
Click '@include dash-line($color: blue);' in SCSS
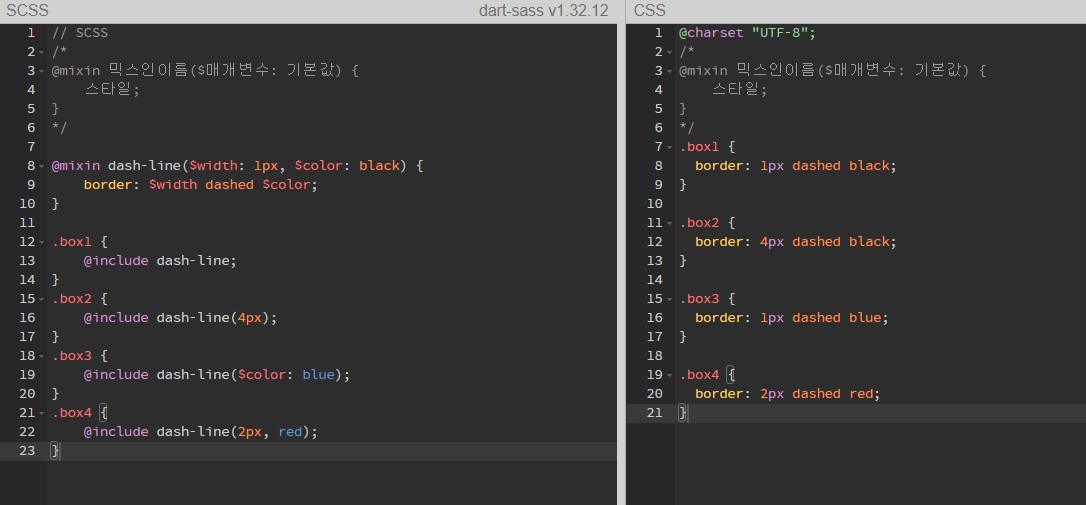point(217,374)
